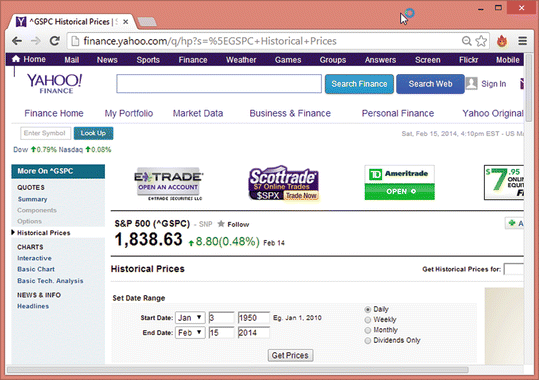Click the Search Finance button
Screen dimensions: 539x380
359,84
